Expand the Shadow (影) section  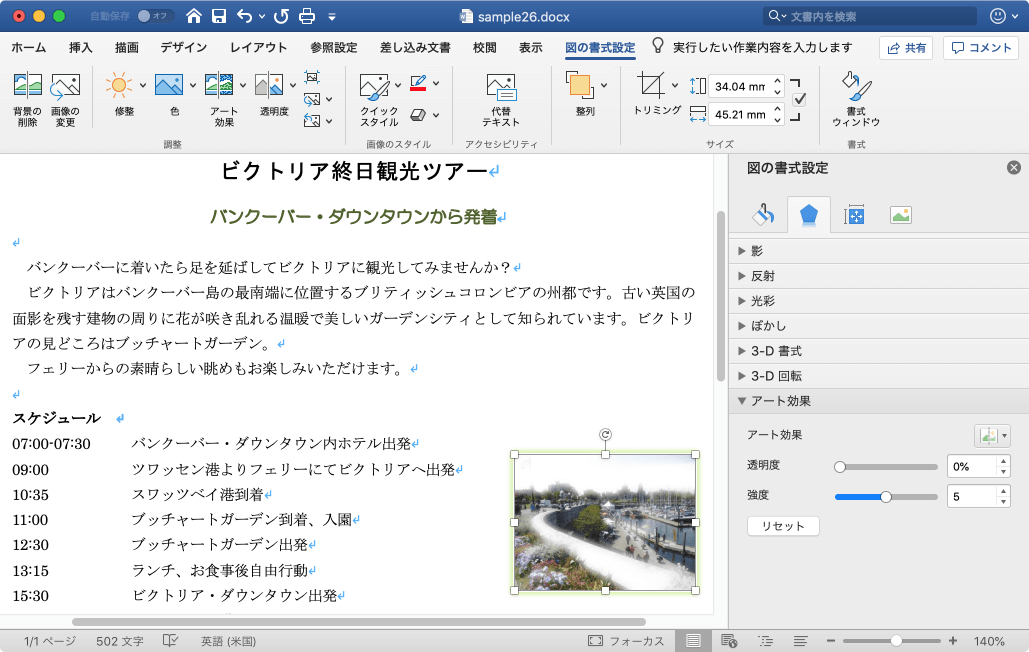pyautogui.click(x=757, y=250)
